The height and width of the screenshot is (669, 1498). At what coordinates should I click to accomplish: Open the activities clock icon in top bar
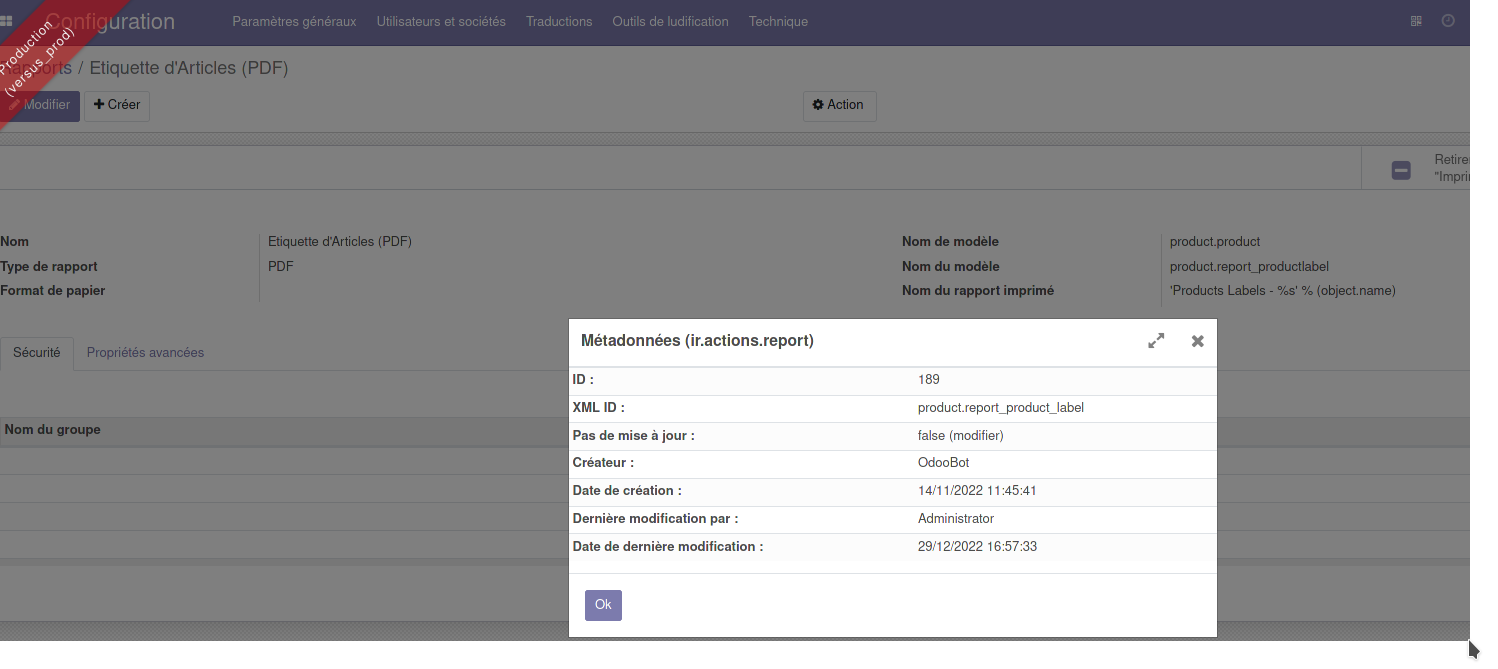coord(1448,21)
